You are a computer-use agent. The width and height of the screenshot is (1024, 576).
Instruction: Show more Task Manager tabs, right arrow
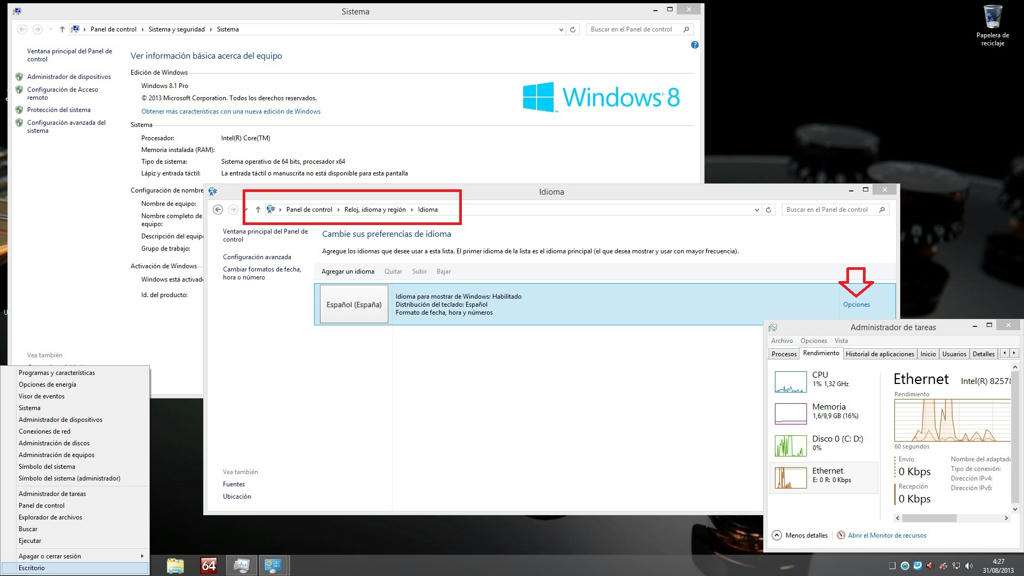pyautogui.click(x=1014, y=353)
